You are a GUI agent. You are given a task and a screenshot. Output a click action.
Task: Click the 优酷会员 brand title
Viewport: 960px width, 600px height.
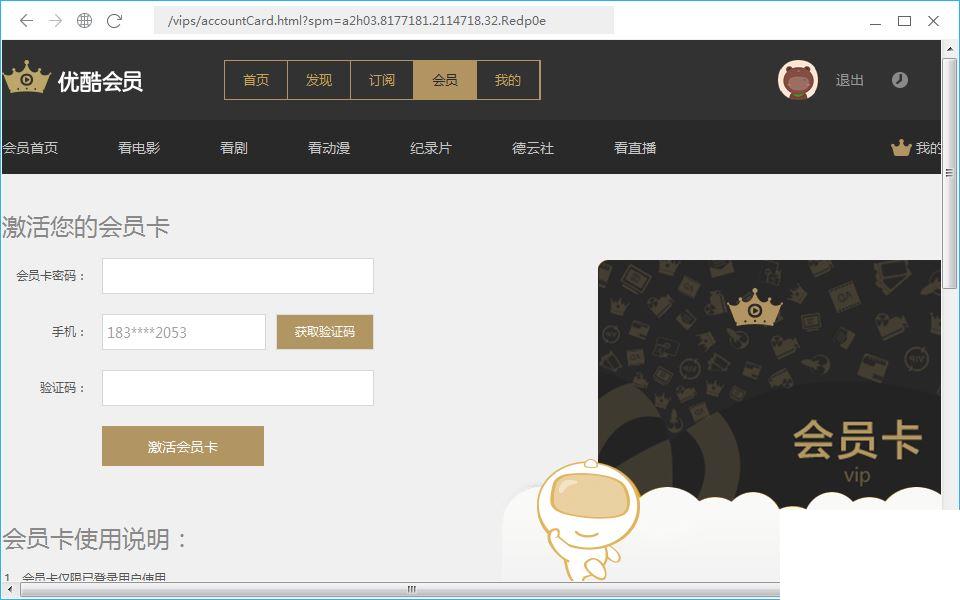[100, 81]
